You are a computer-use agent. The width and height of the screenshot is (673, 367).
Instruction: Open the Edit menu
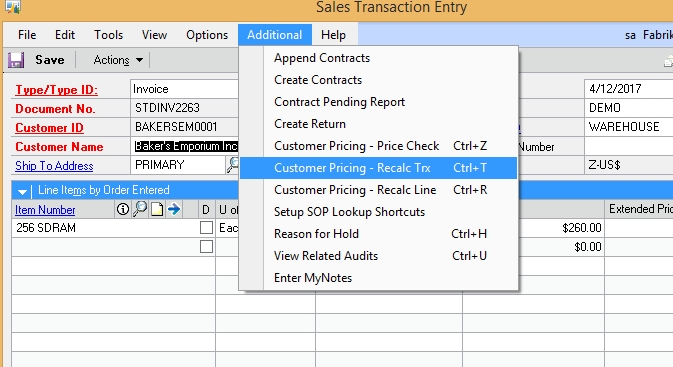click(65, 35)
